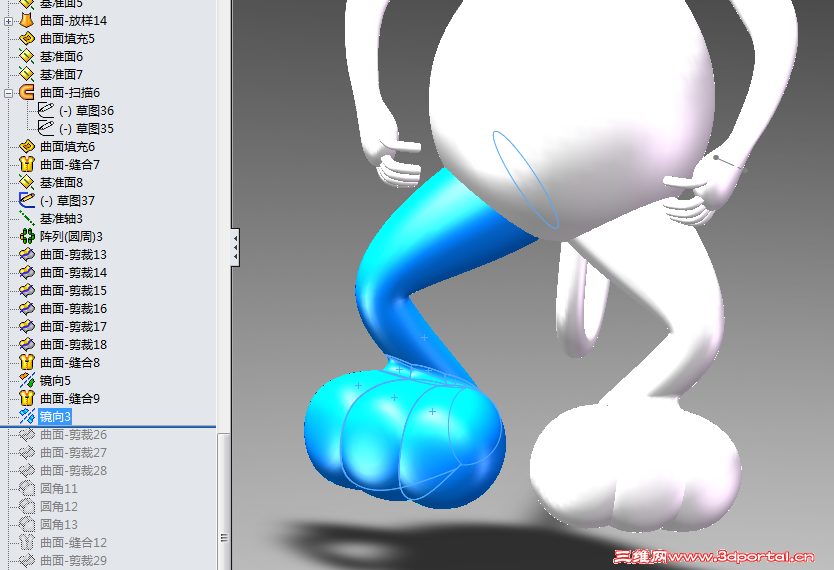
Task: Select the highlighted 镜向3 label
Action: tap(55, 416)
